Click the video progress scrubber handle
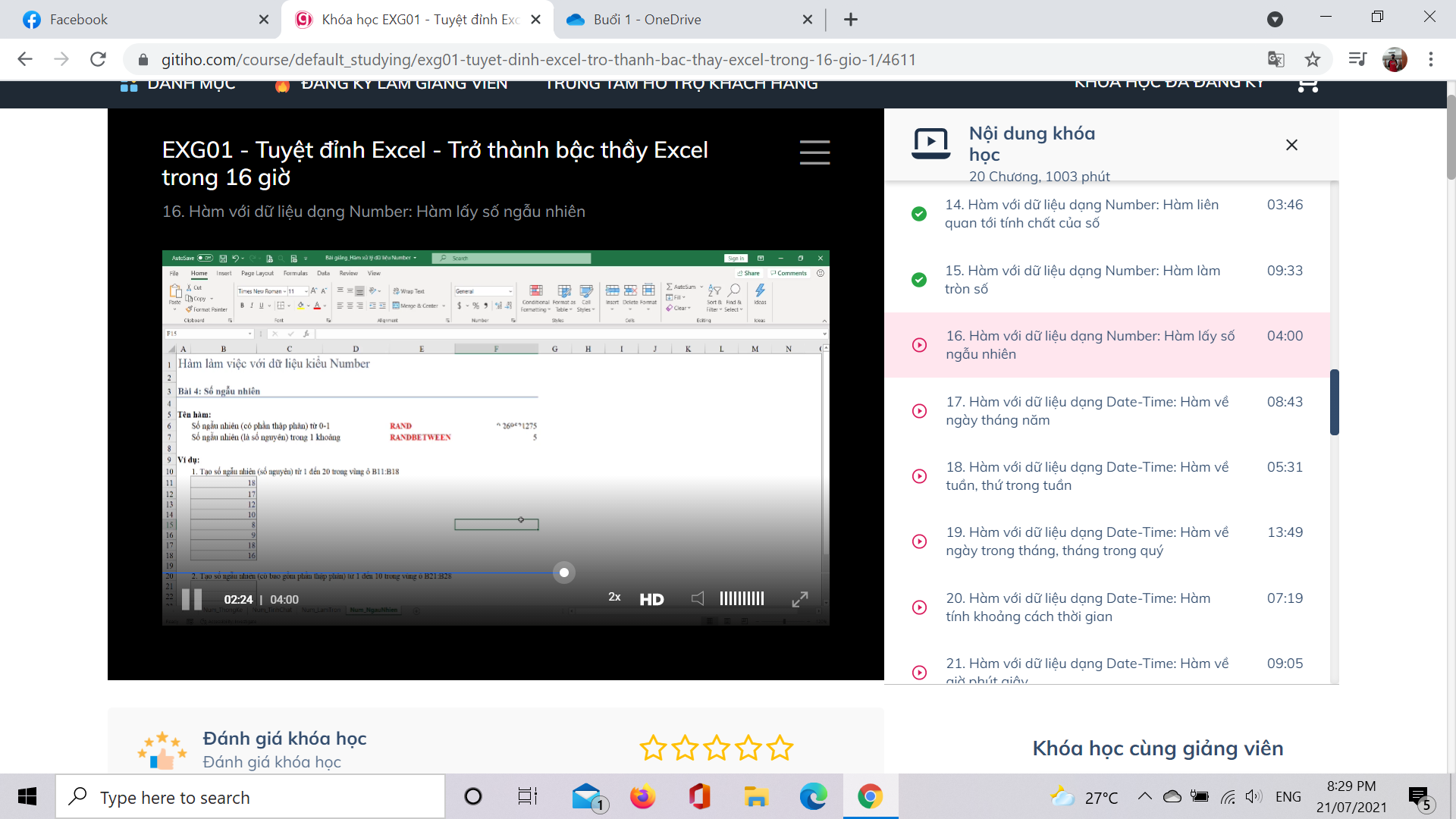This screenshot has width=1456, height=819. [x=563, y=573]
